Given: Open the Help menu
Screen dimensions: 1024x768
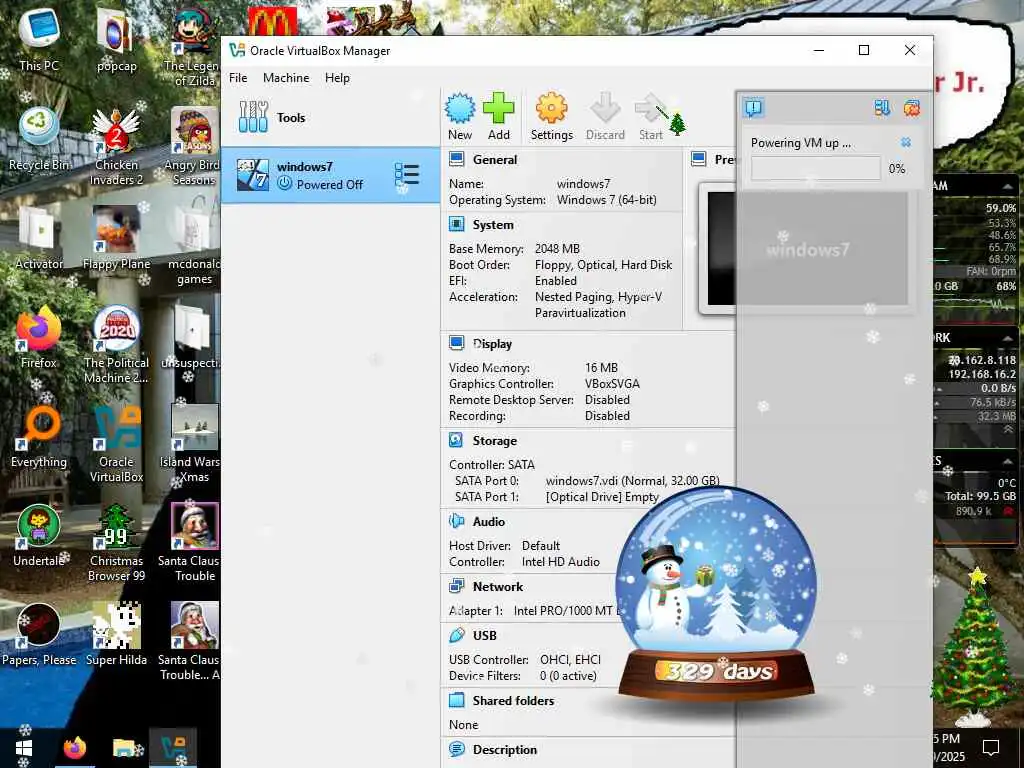Looking at the screenshot, I should 337,78.
